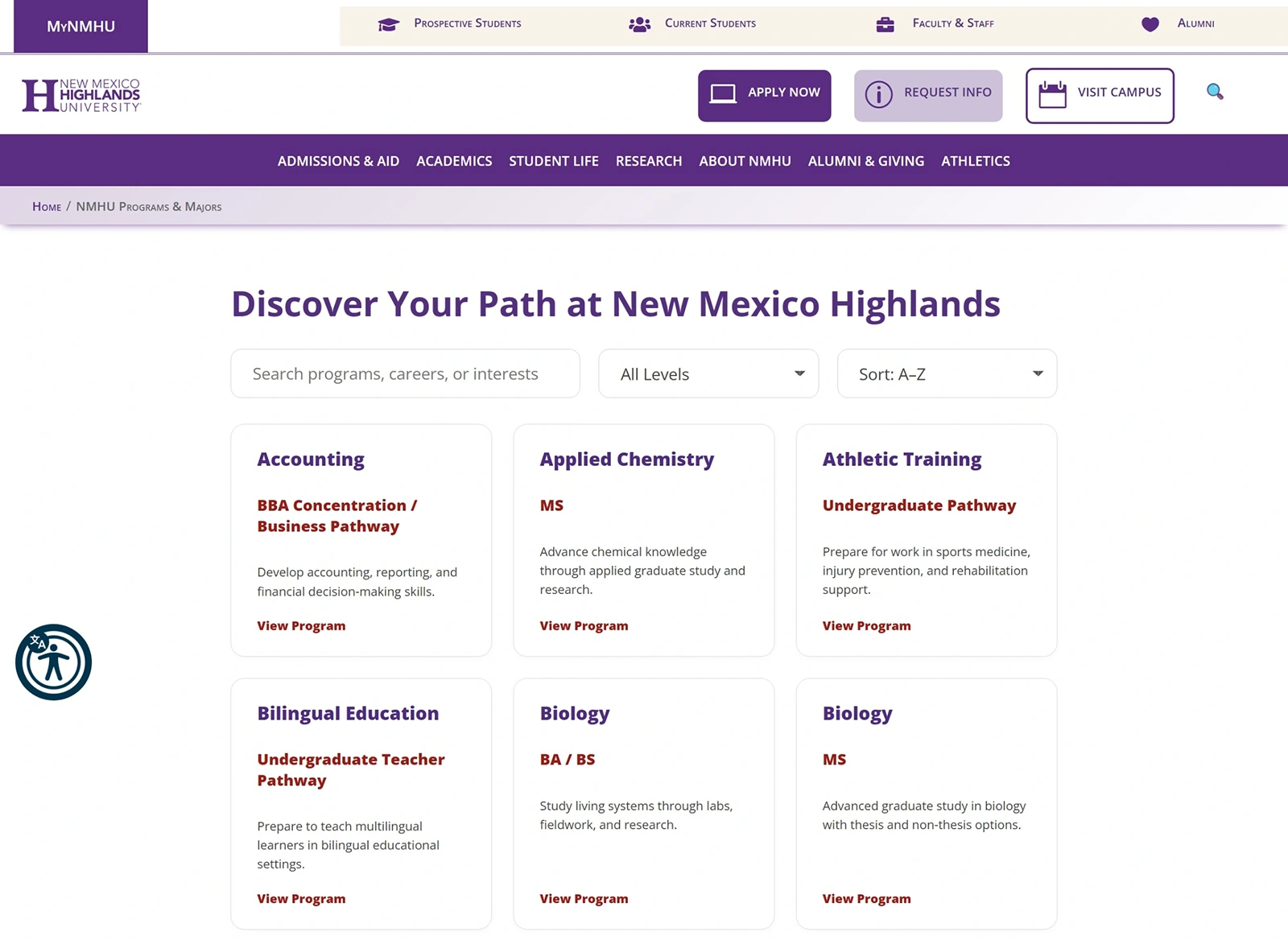Open the About NMHU menu
Viewport: 1288px width, 940px height.
745,161
